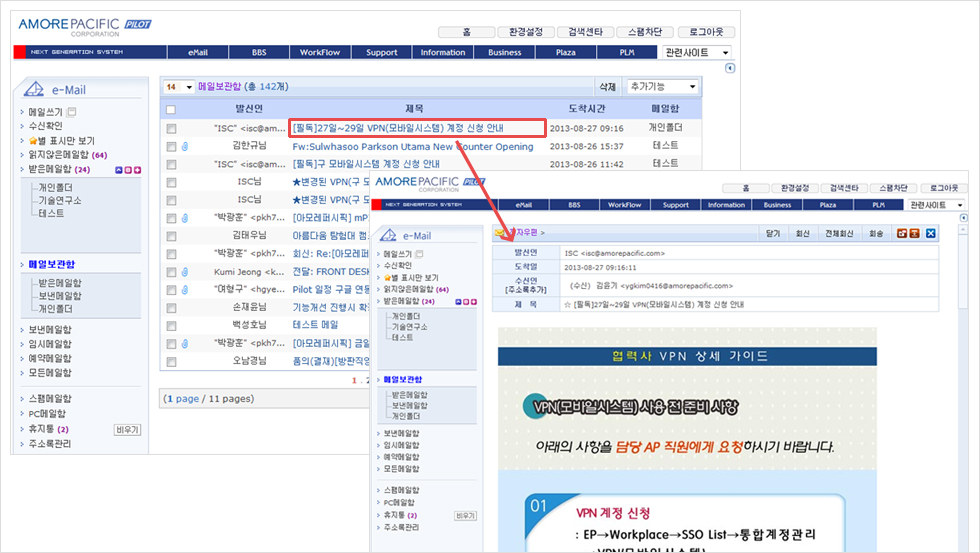Open the BBS menu in front window
Image resolution: width=980 pixels, height=553 pixels.
(574, 205)
